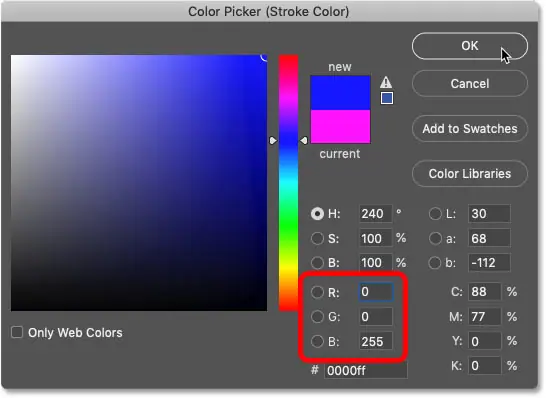This screenshot has height=398, width=546.
Task: Click the C field showing 88
Action: 484,292
